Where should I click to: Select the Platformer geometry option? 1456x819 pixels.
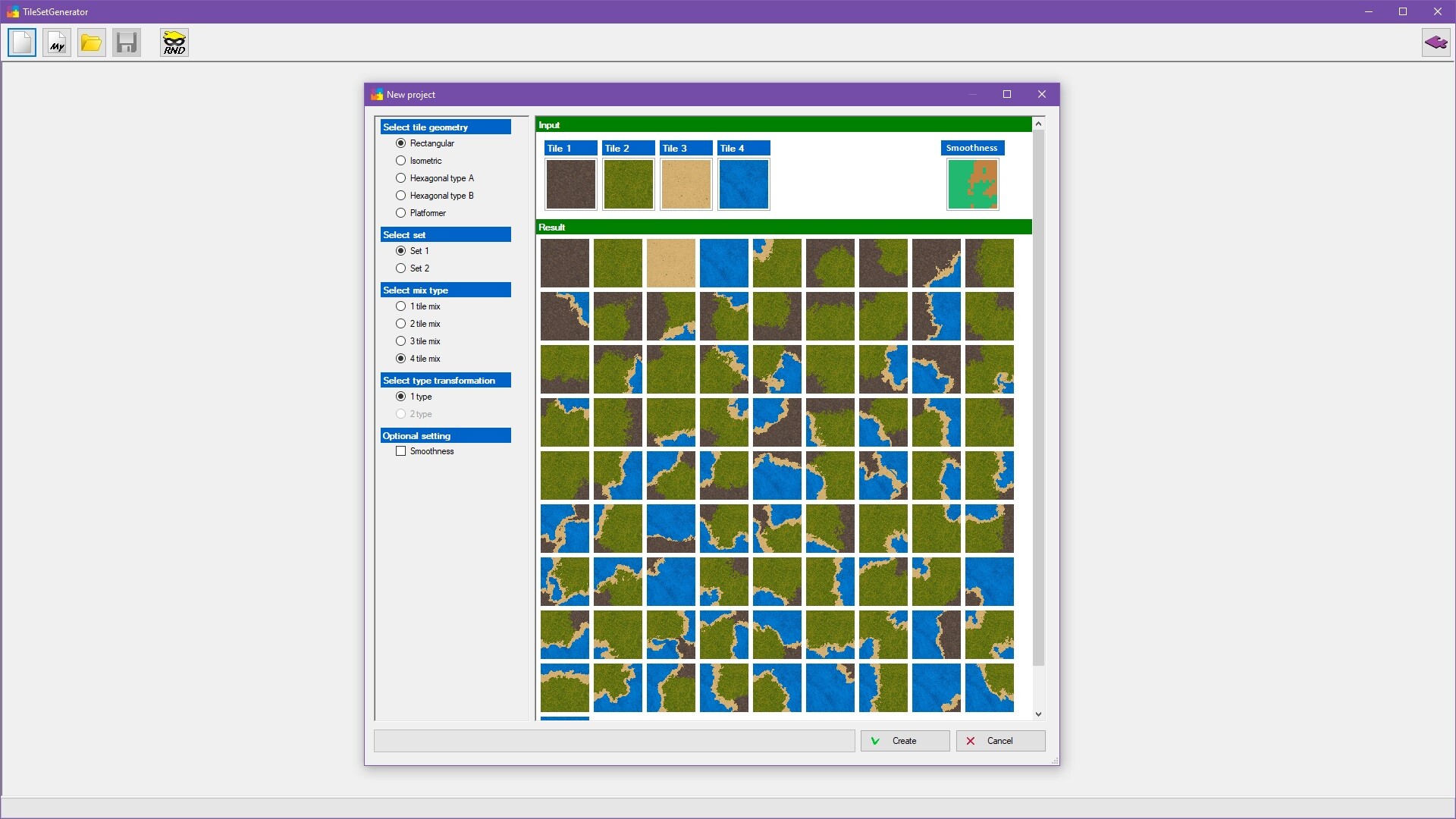401,212
